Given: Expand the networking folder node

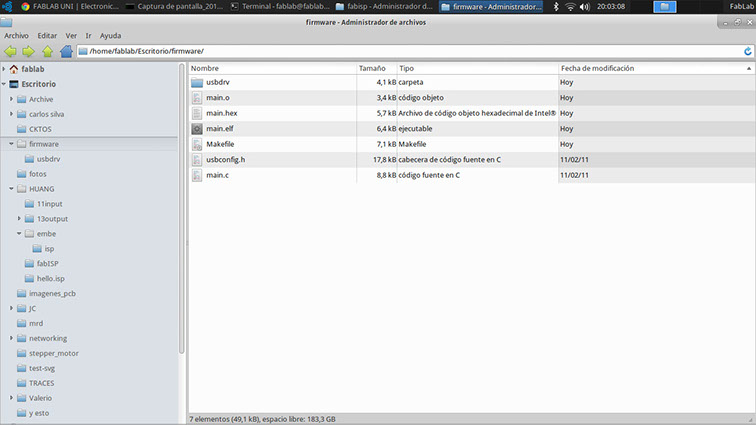Looking at the screenshot, I should click(x=12, y=338).
